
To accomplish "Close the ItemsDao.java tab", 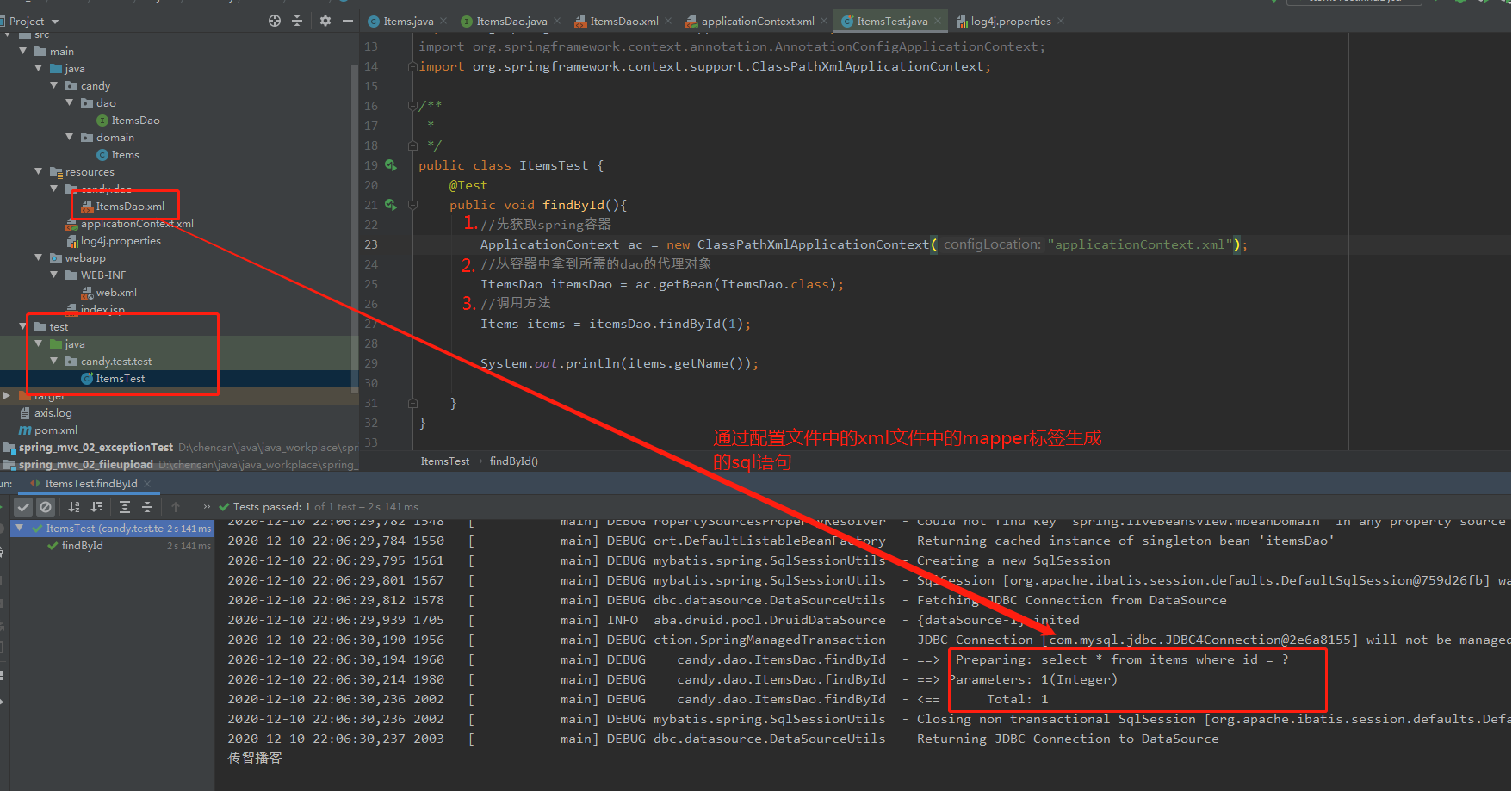I will (x=557, y=21).
